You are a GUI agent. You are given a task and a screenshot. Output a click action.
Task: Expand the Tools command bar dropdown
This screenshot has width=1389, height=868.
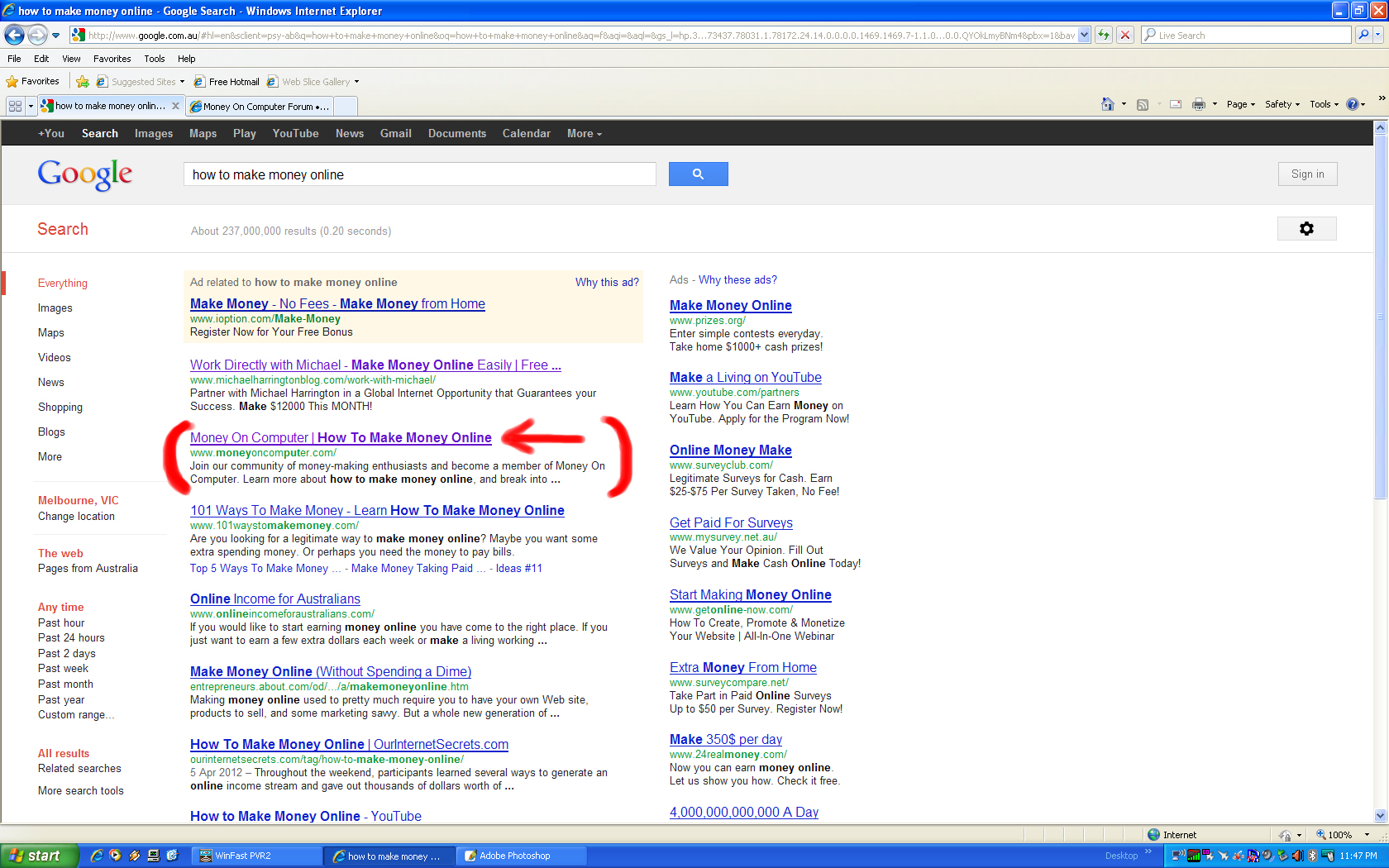click(1324, 104)
